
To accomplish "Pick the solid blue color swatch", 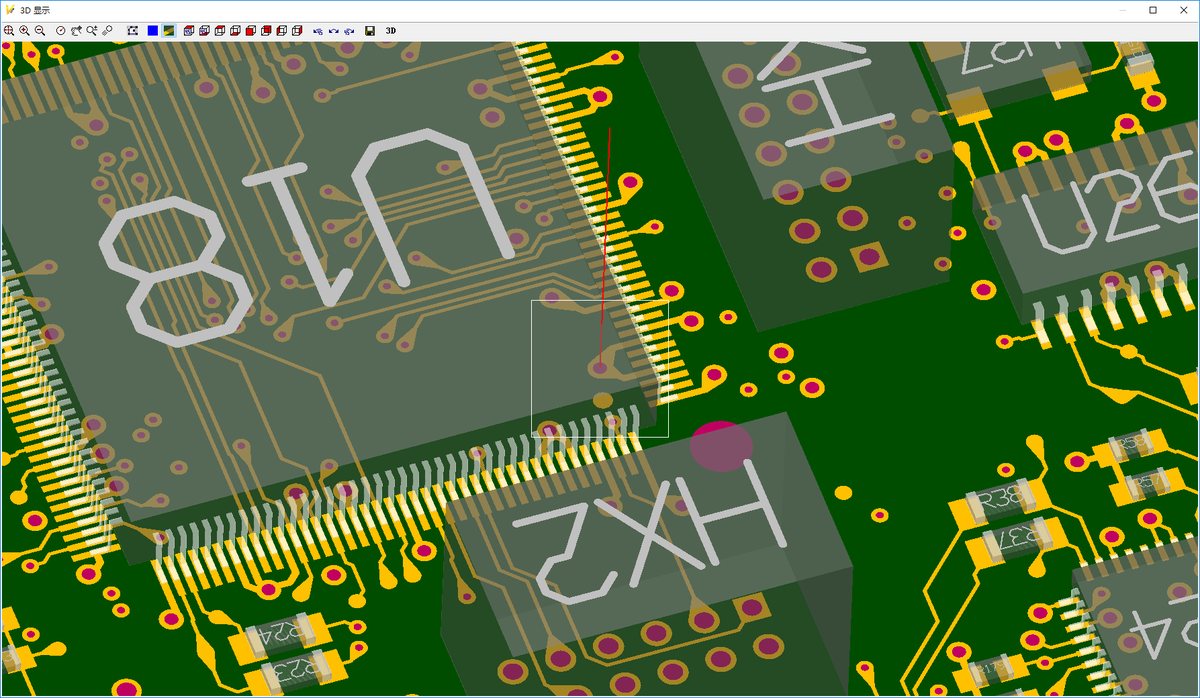I will pos(153,31).
